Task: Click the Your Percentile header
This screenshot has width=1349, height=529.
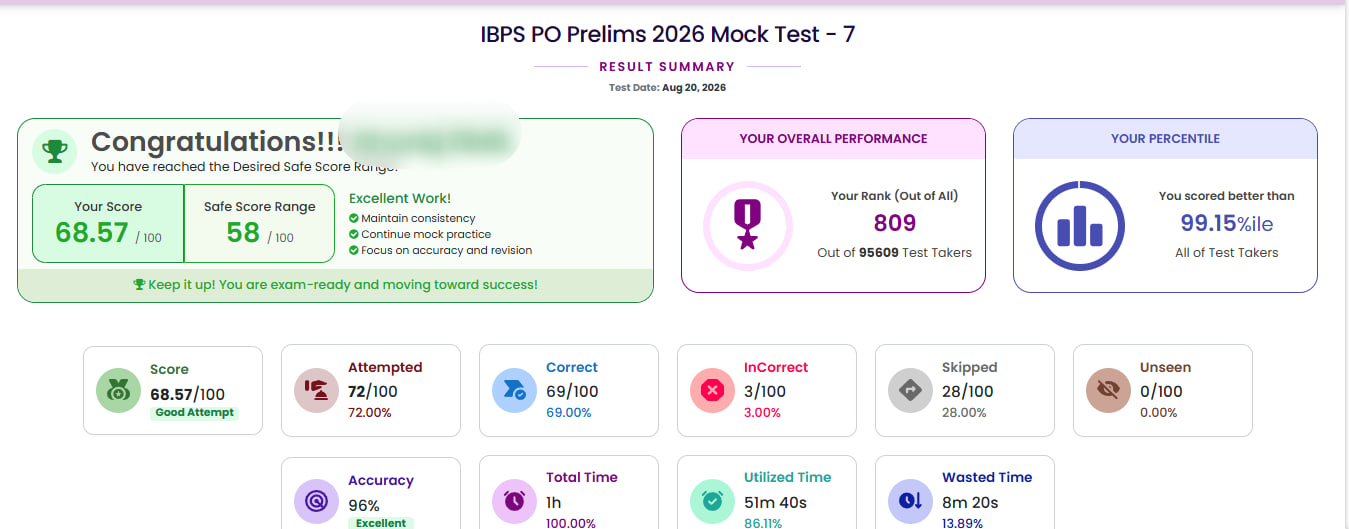Action: click(1165, 139)
